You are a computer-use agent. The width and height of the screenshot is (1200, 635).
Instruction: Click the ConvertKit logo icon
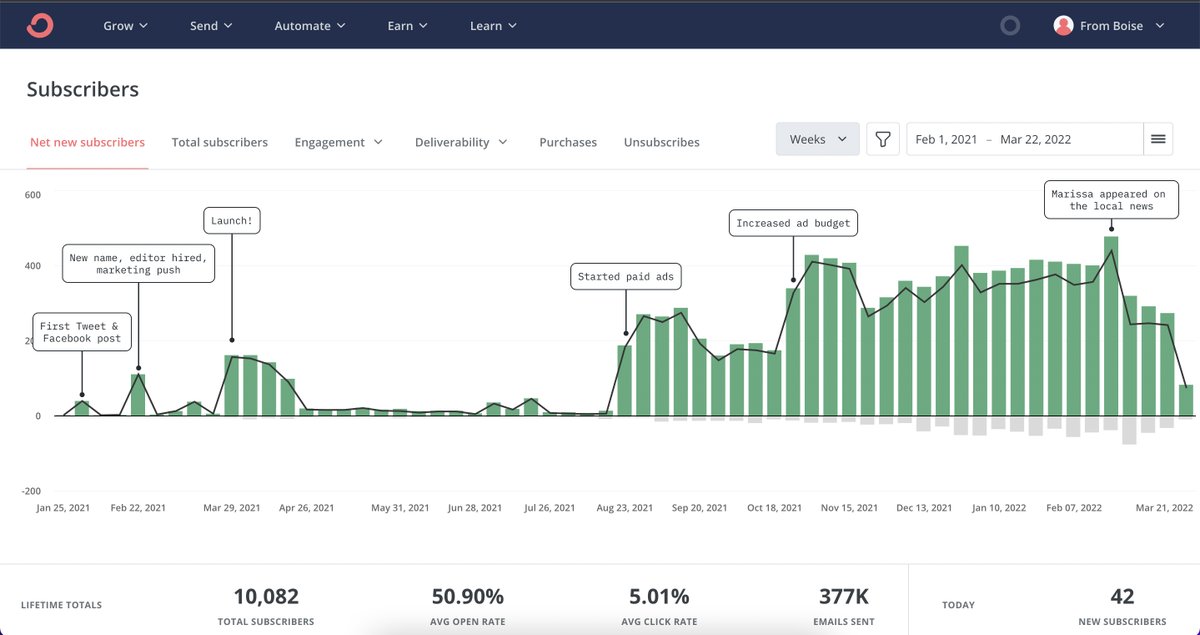[x=40, y=25]
